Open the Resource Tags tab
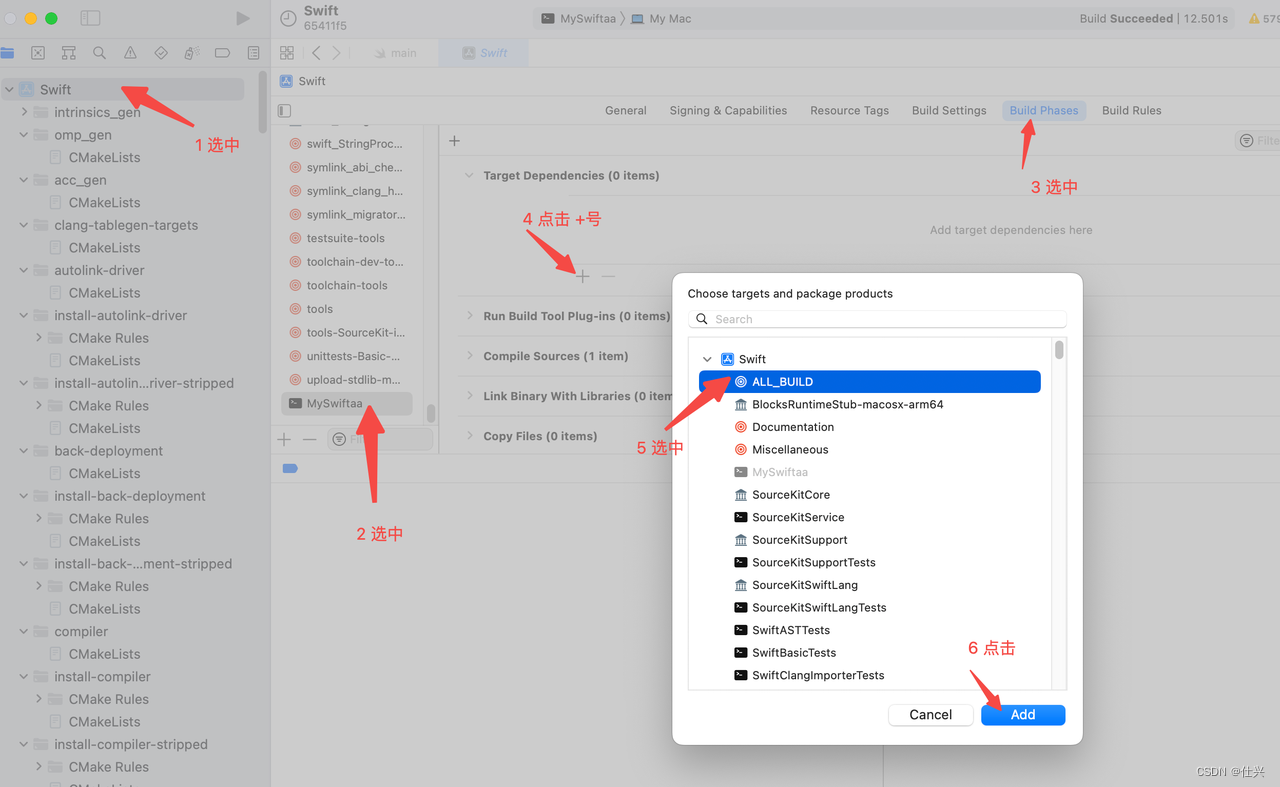The height and width of the screenshot is (787, 1280). pos(849,111)
